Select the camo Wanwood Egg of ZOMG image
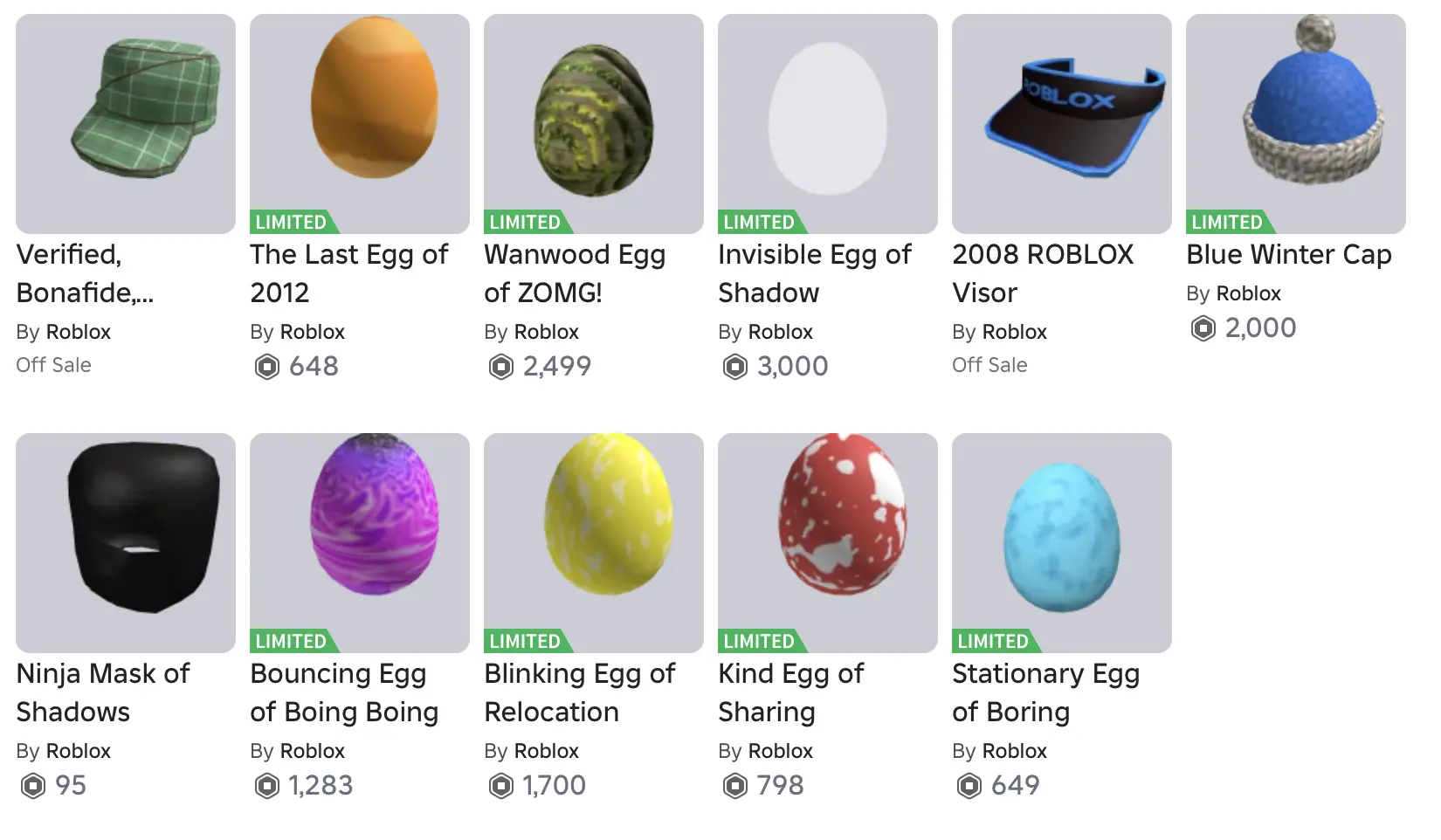1441x840 pixels. [594, 124]
